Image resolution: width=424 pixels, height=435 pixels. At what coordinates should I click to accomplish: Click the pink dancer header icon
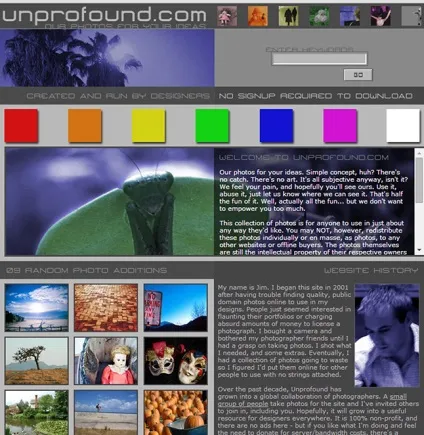coord(380,16)
